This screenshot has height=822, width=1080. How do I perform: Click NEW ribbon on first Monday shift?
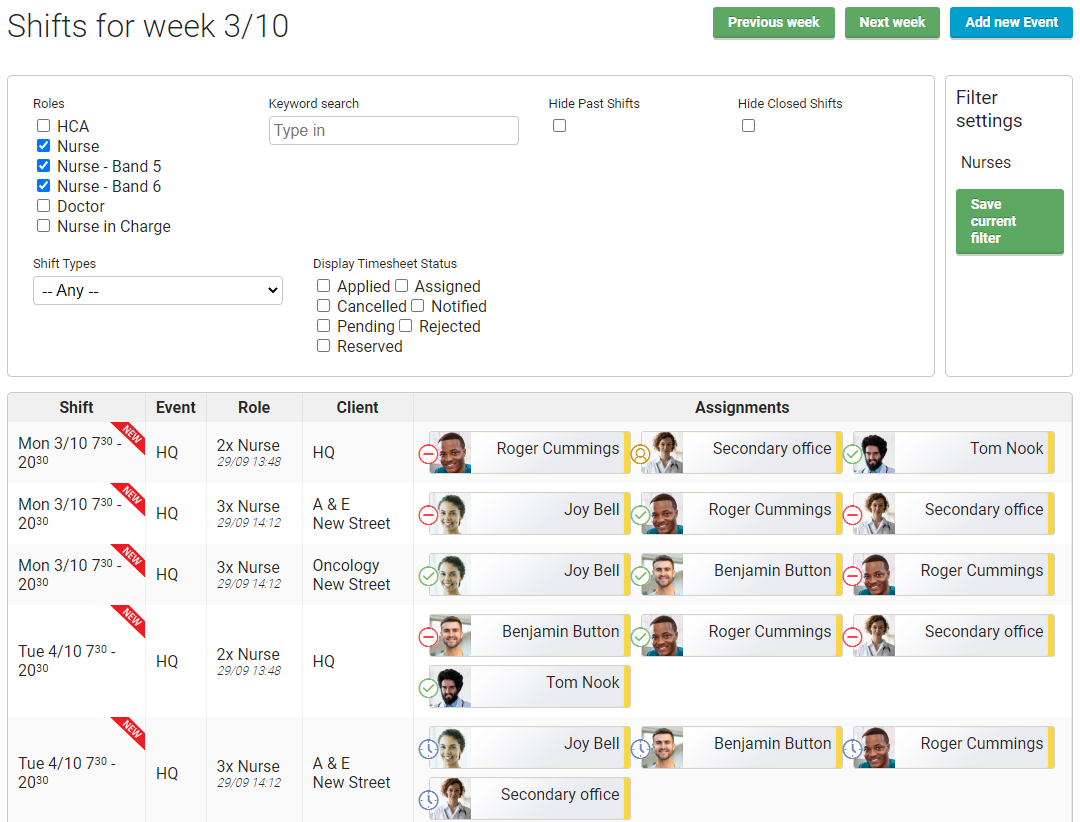129,436
